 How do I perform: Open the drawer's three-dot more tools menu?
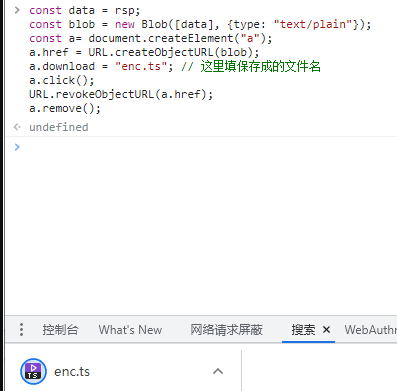click(x=22, y=329)
